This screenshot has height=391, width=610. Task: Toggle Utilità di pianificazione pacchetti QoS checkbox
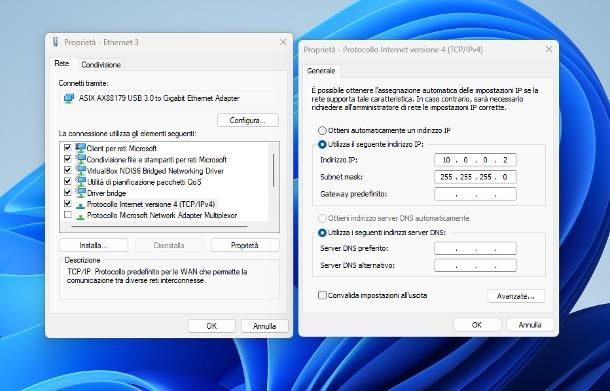tap(68, 181)
